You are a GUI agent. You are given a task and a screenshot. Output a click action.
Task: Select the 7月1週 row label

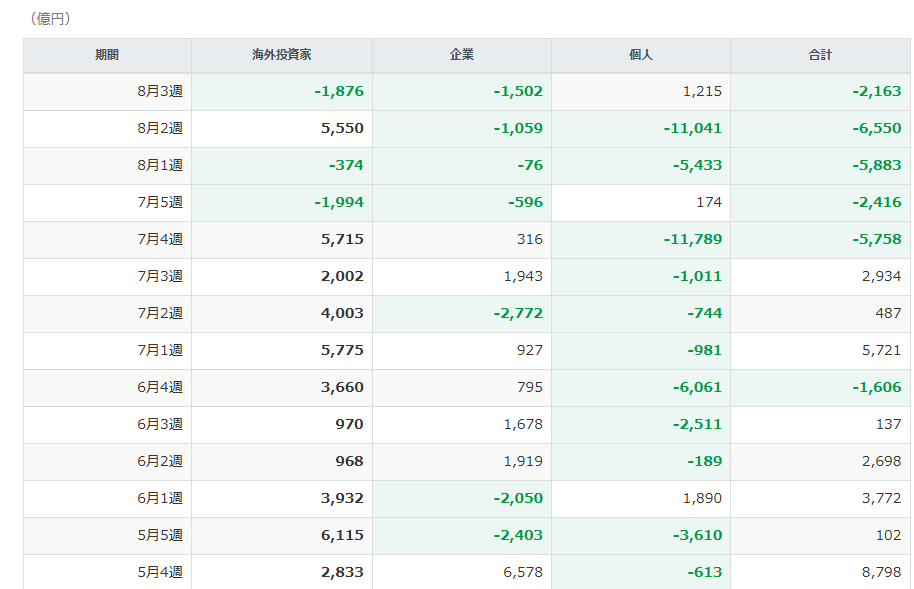(x=160, y=350)
